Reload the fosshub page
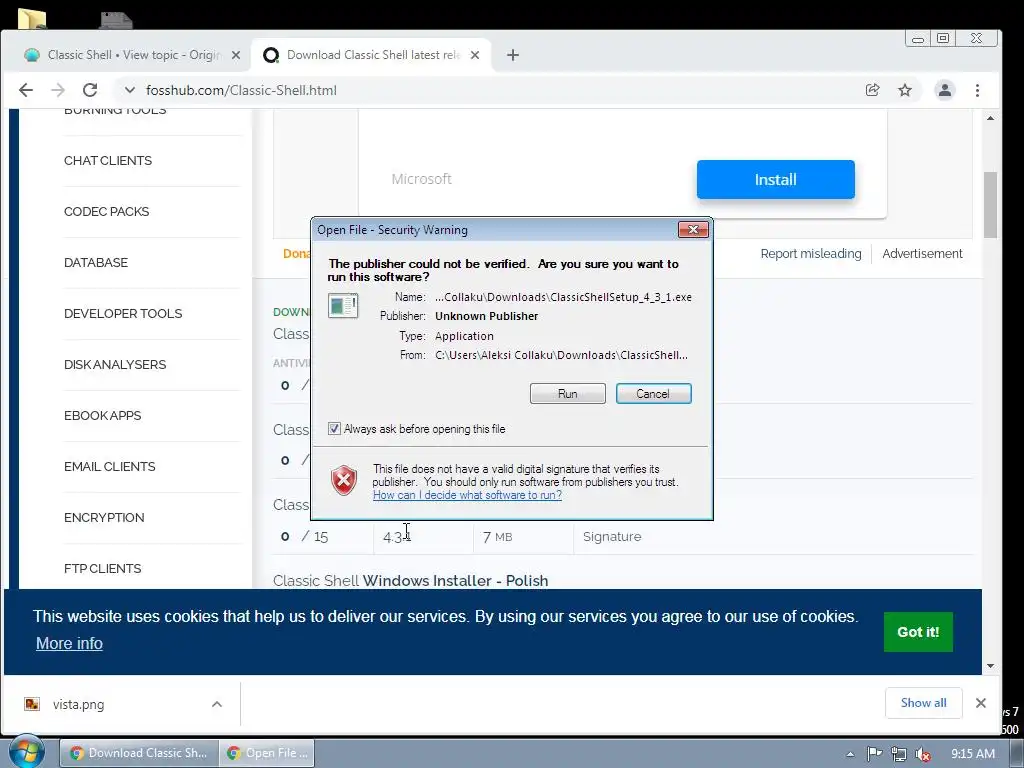The image size is (1024, 768). pyautogui.click(x=90, y=90)
